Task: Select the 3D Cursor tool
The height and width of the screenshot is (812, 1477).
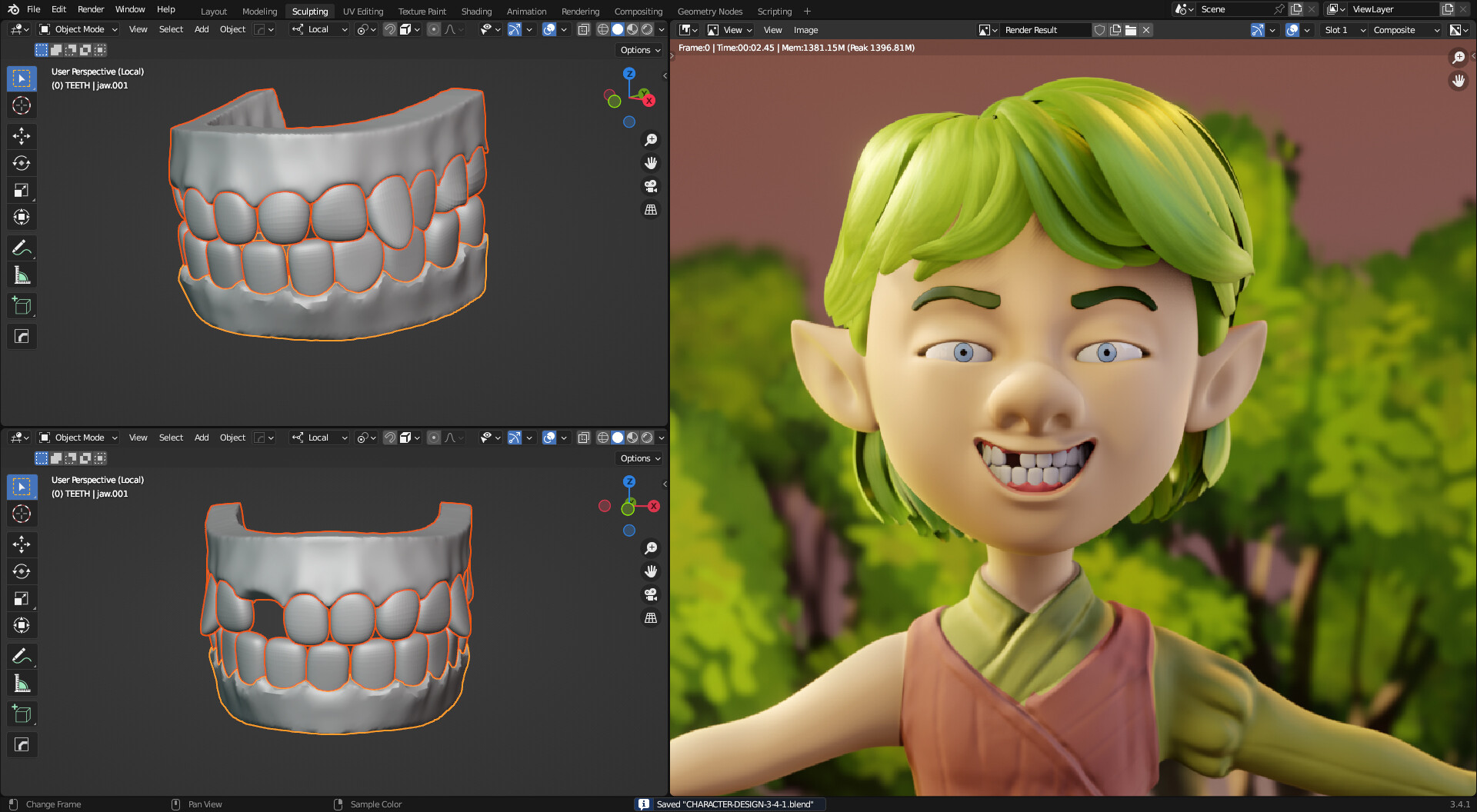Action: pos(22,106)
